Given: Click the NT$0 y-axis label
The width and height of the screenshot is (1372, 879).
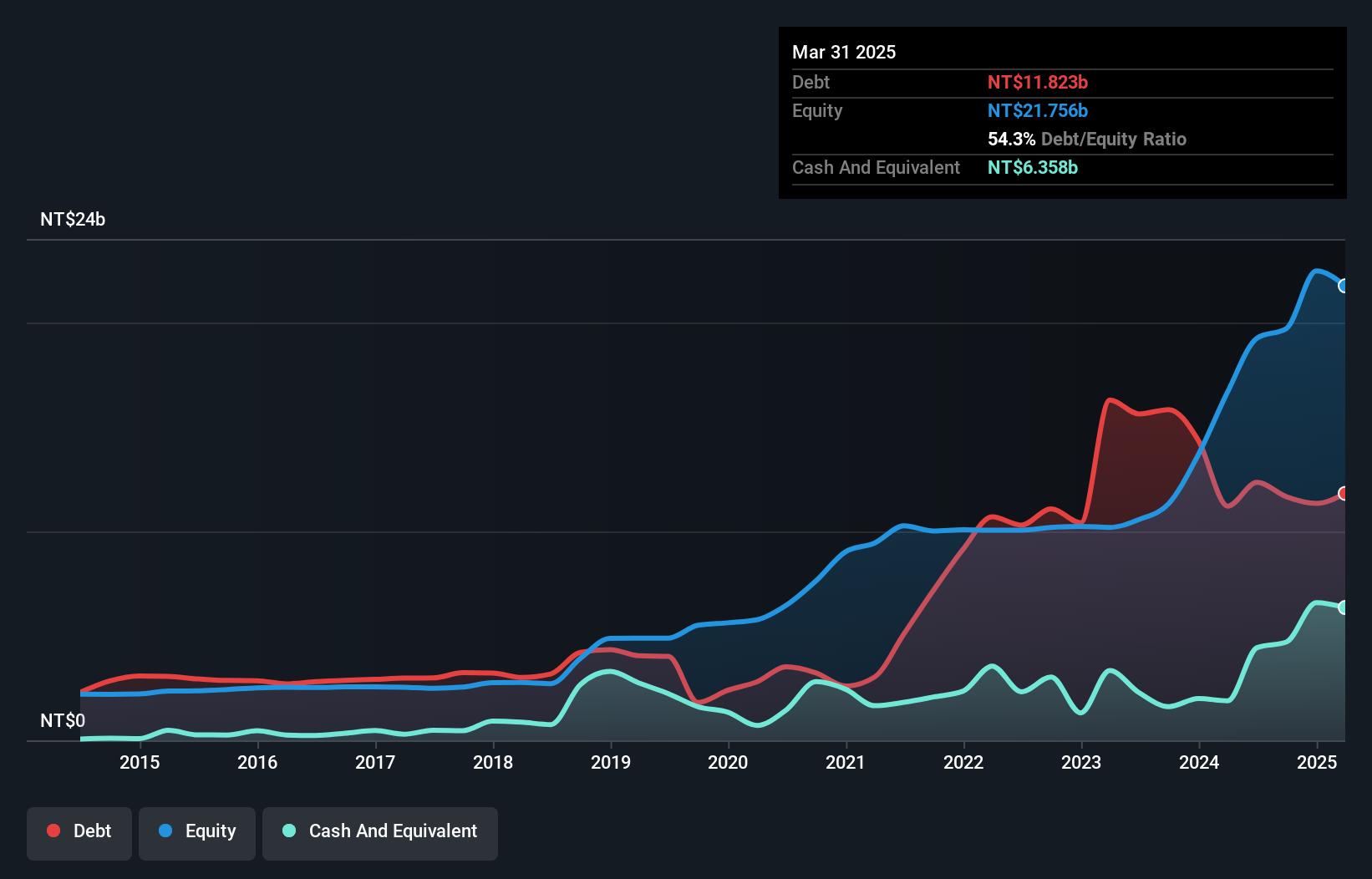Looking at the screenshot, I should tap(63, 720).
